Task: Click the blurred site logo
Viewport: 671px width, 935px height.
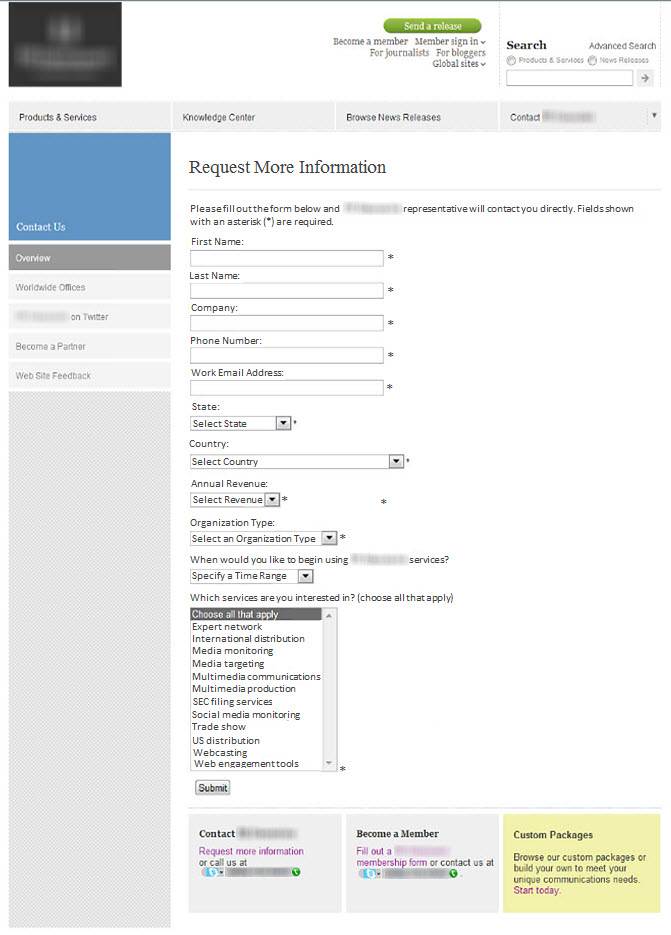Action: 65,44
